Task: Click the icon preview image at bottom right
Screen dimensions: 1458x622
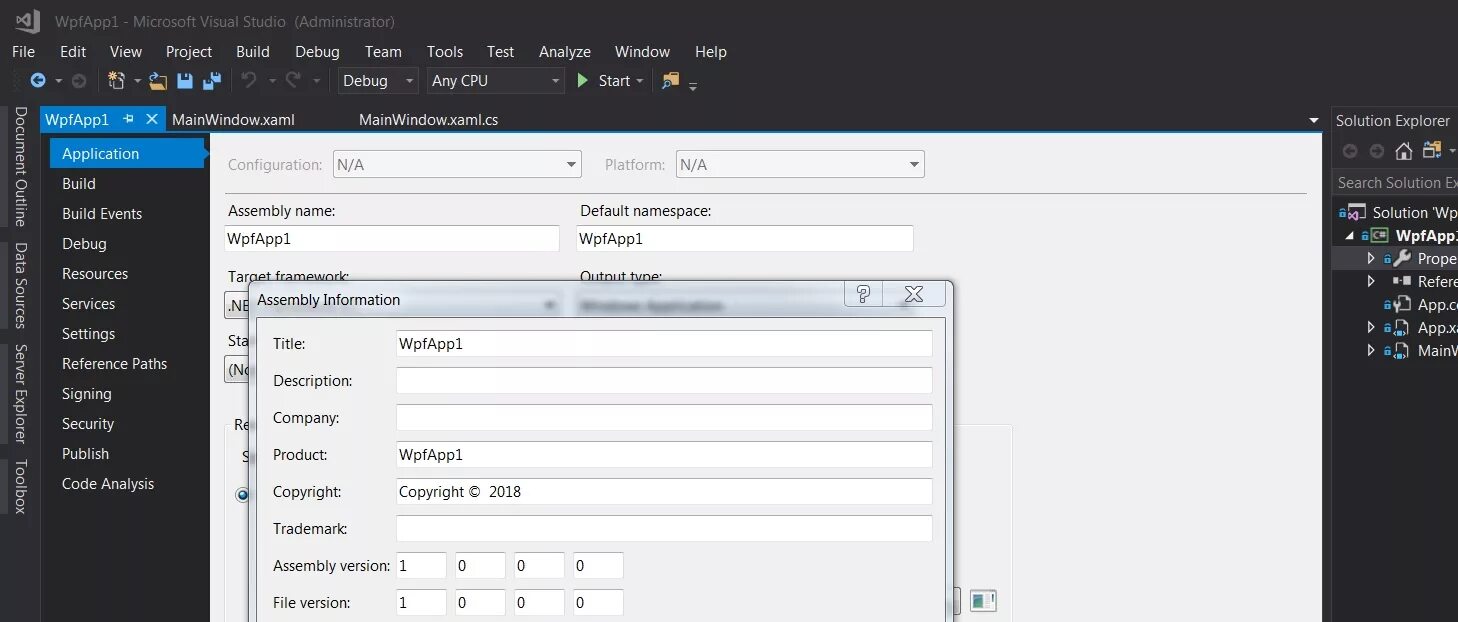Action: point(983,601)
